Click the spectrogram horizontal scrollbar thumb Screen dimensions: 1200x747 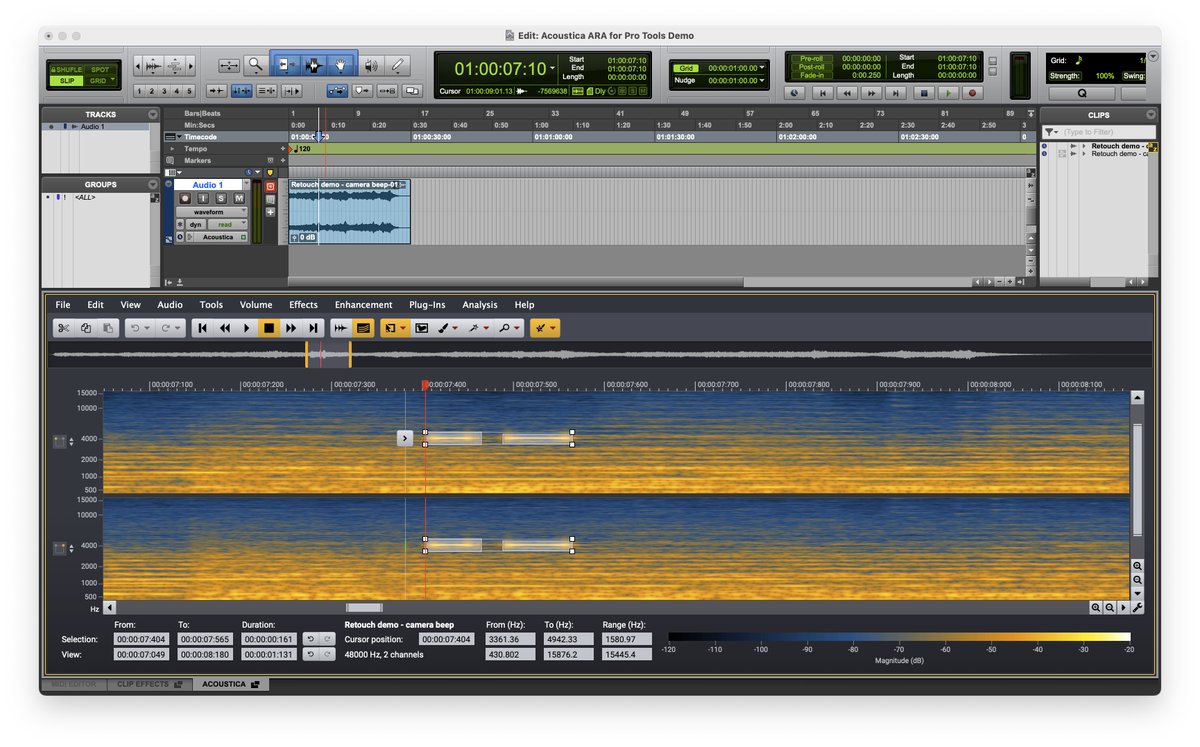[364, 607]
